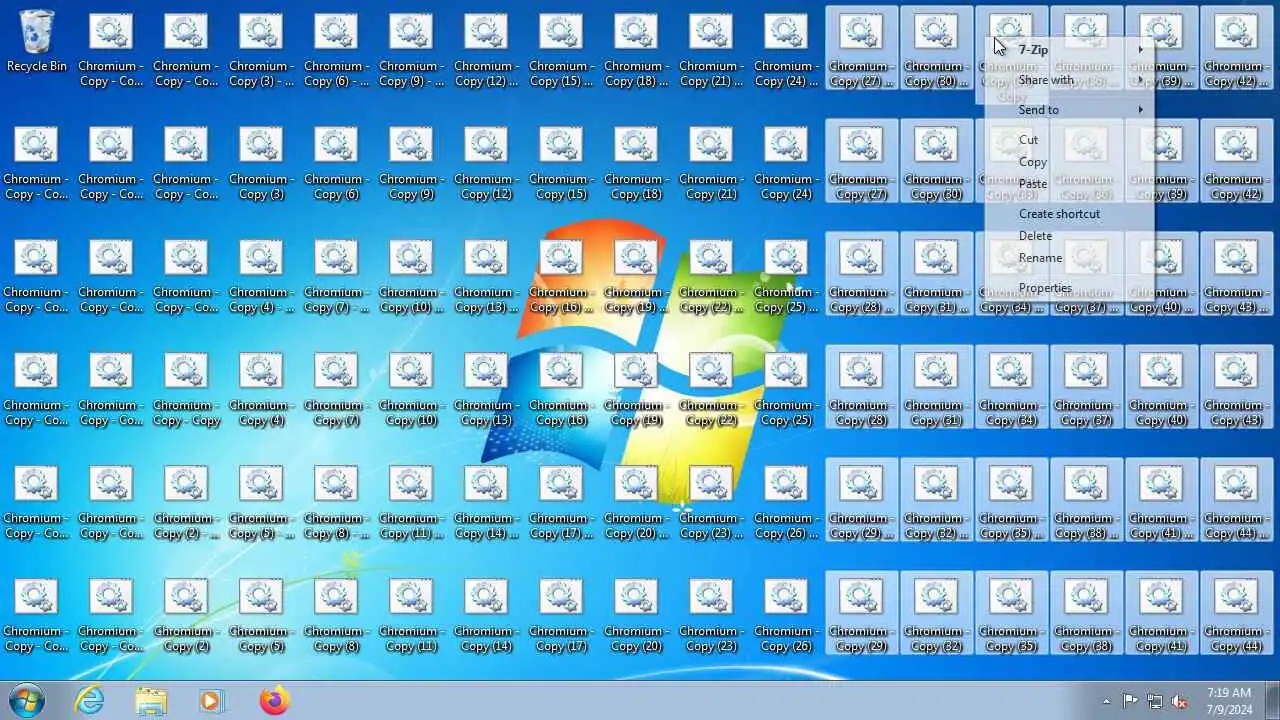Select highlighted icon labeled exactly 'Chromium - Copy (41)'
The image size is (1280, 720).
(x=1161, y=612)
